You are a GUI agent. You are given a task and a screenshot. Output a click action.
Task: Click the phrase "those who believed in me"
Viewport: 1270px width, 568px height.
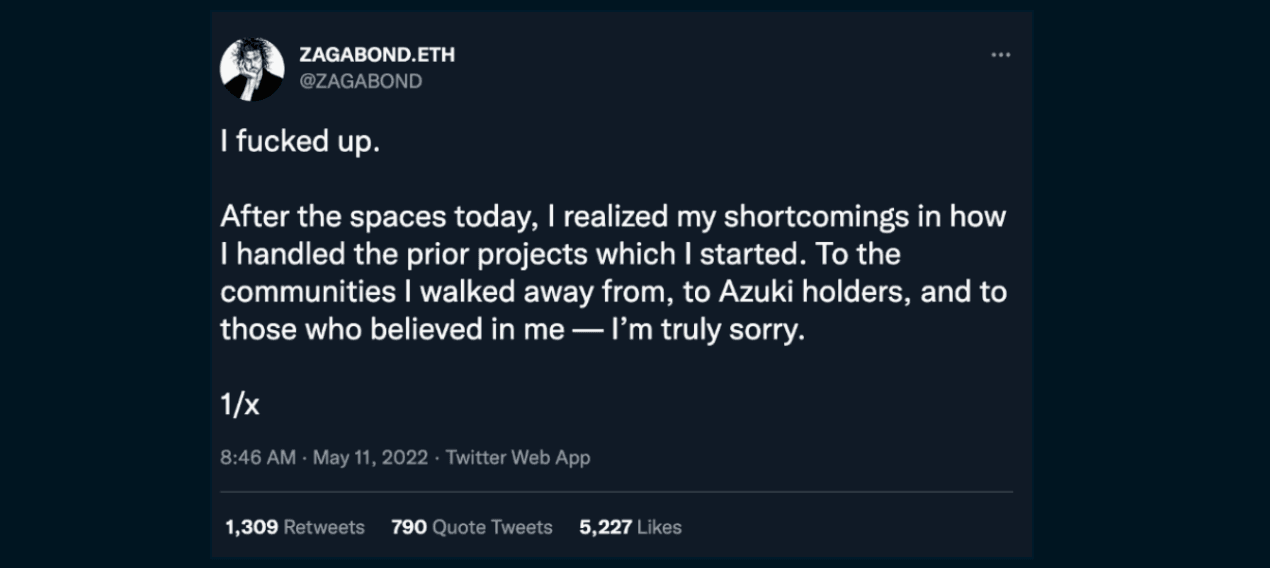tap(392, 330)
